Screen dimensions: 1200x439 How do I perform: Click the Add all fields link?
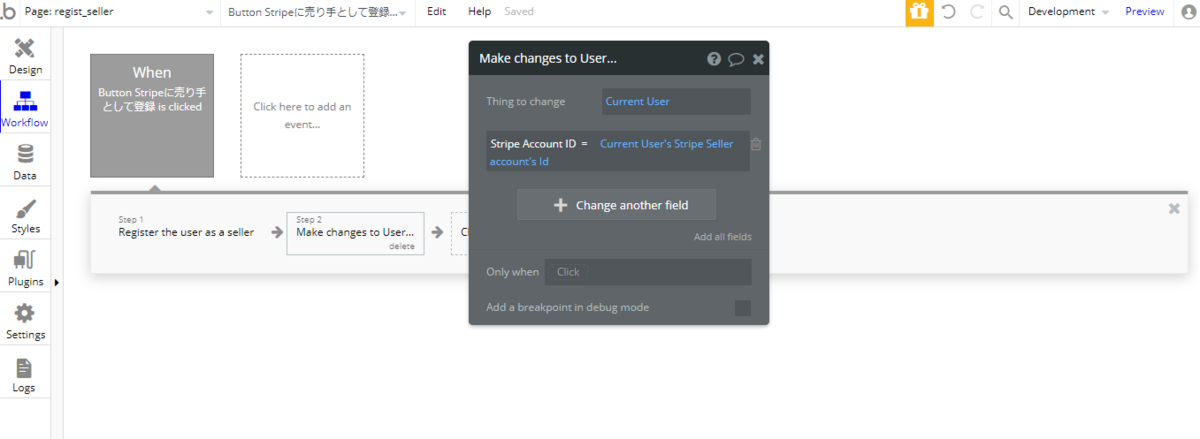pos(723,237)
